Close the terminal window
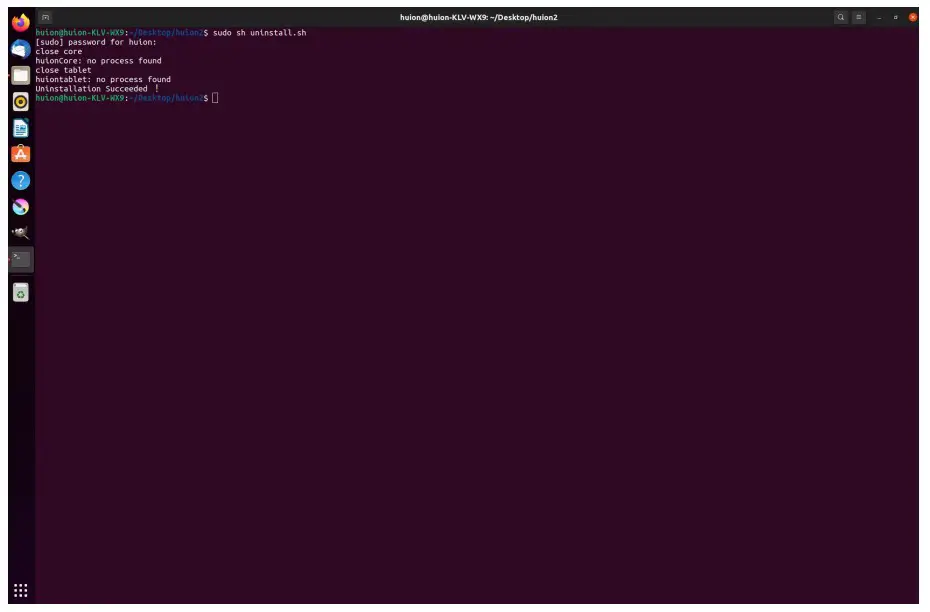The image size is (930, 612). coord(913,17)
